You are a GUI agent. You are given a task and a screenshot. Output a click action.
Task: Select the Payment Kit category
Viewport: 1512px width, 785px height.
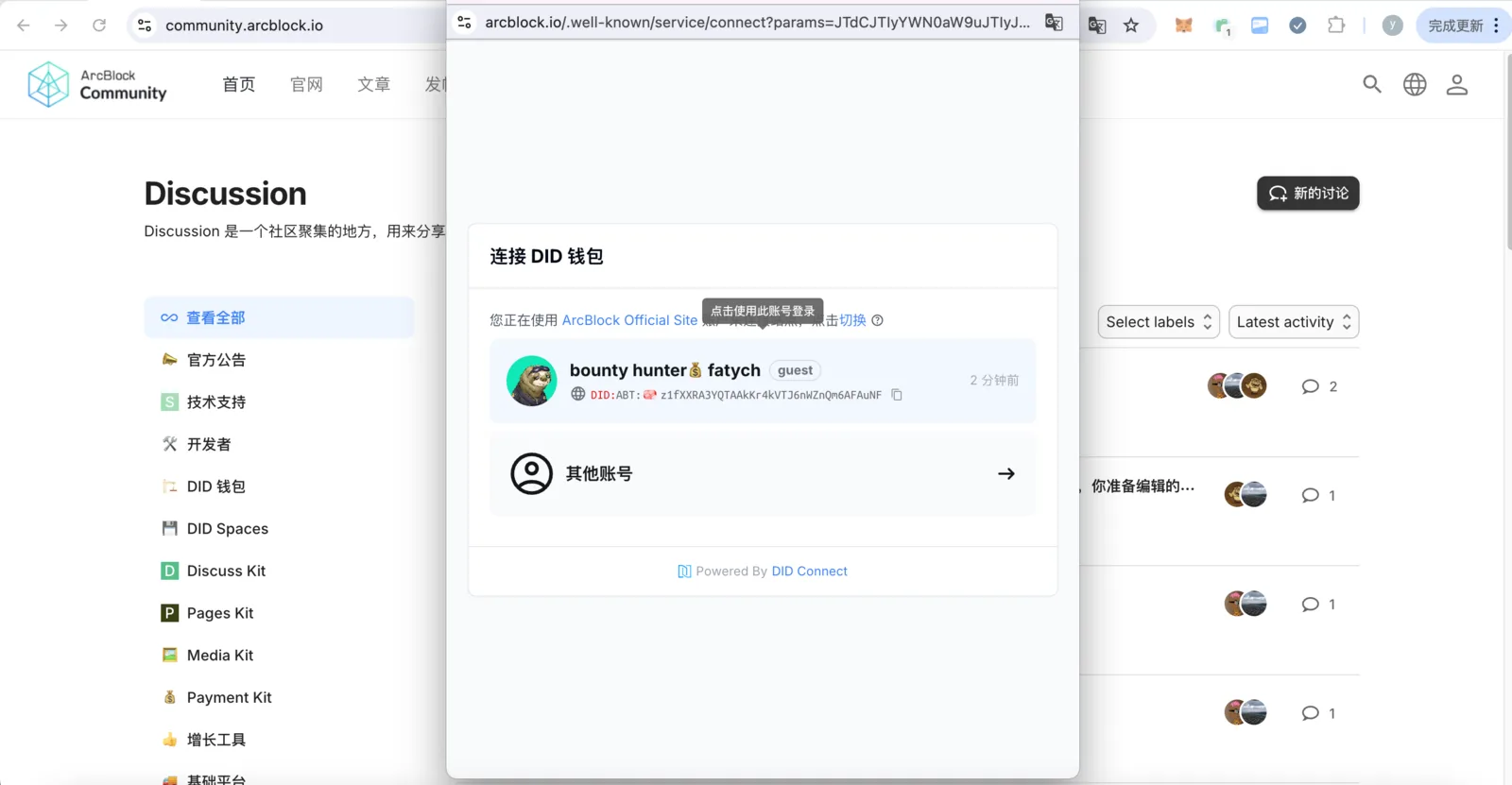click(x=279, y=697)
